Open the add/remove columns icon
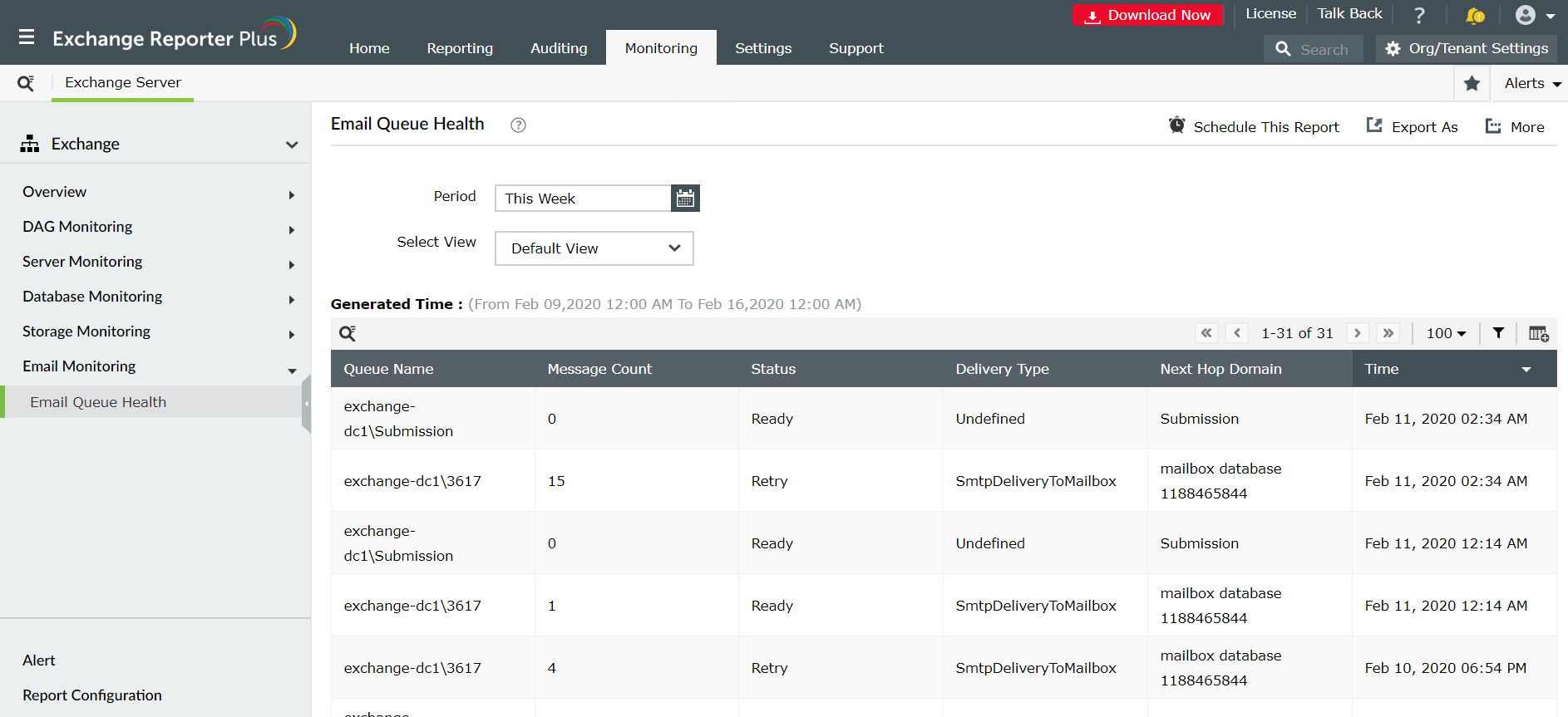Screen dimensions: 1568x717 pyautogui.click(x=1538, y=333)
